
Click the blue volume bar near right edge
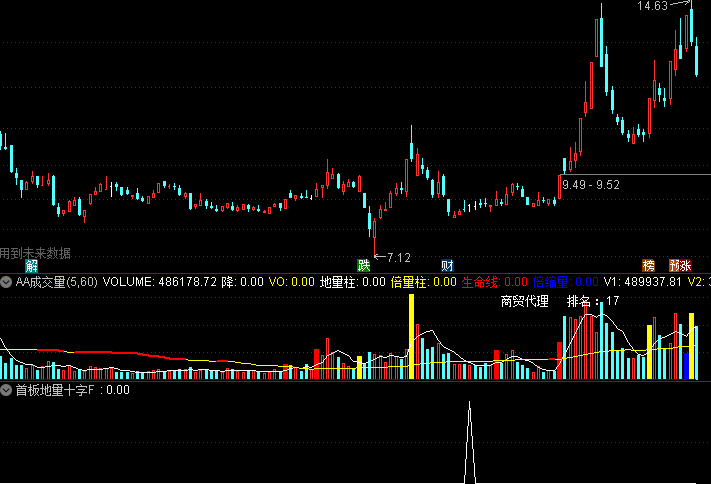[686, 366]
